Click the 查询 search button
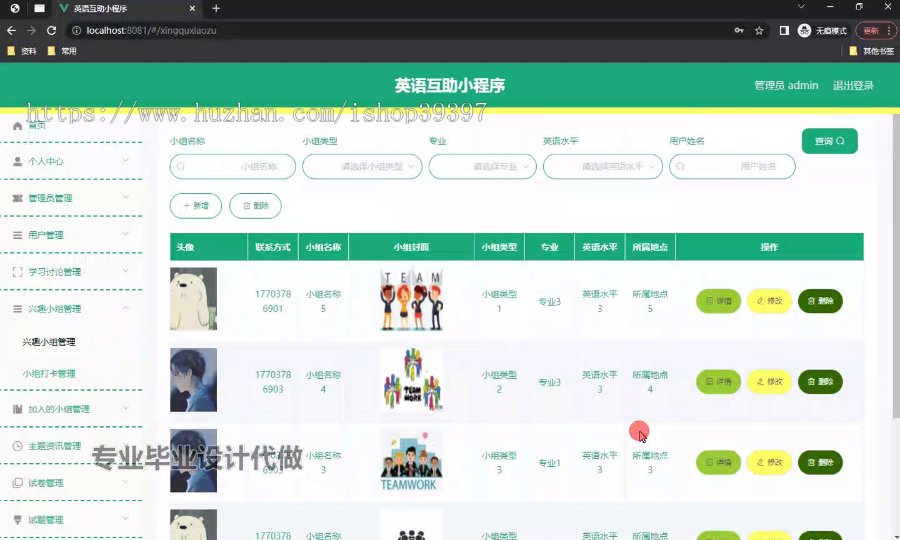The width and height of the screenshot is (900, 540). [829, 141]
